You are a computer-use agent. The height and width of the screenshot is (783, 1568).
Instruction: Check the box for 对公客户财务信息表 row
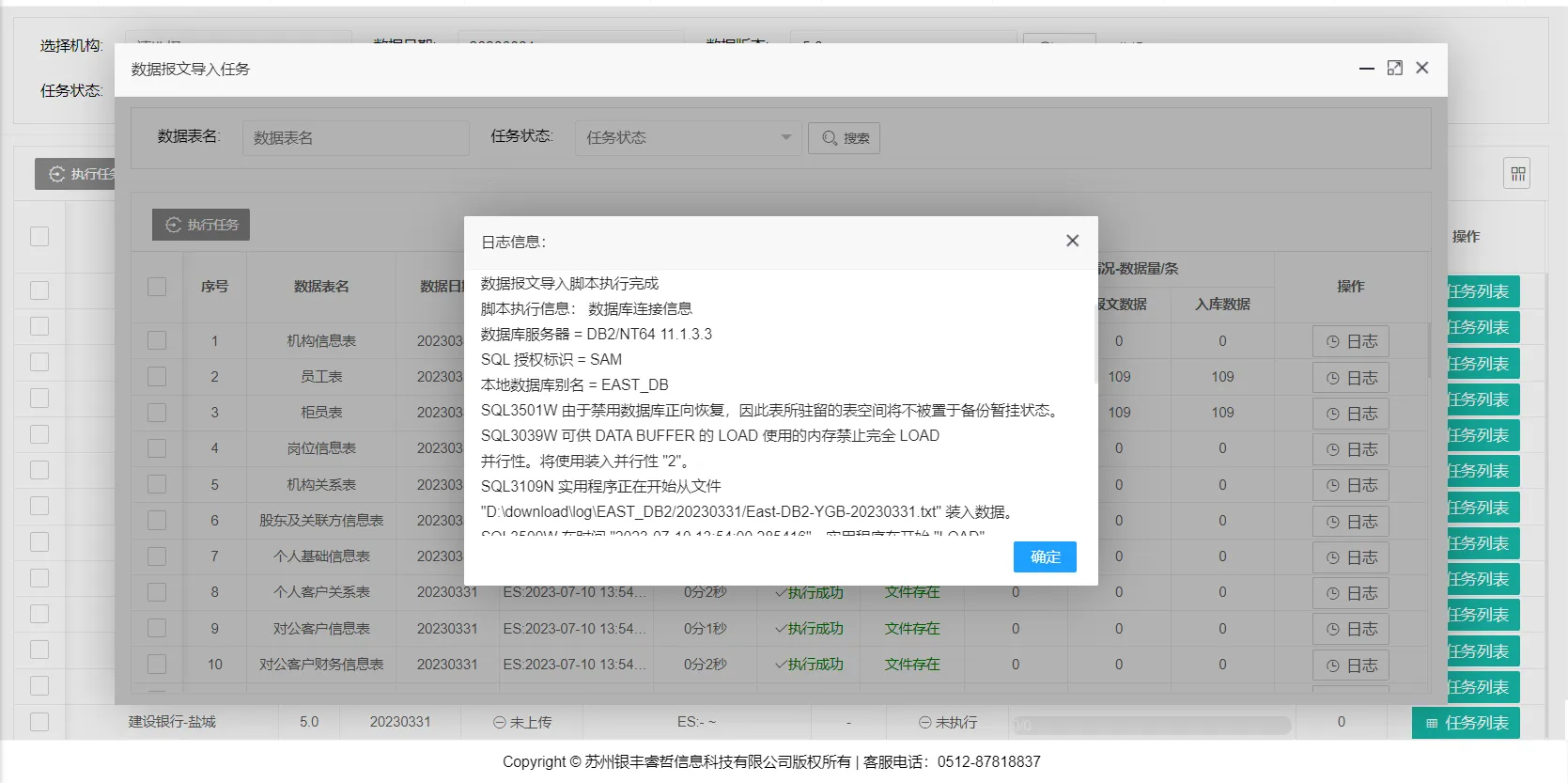(157, 664)
